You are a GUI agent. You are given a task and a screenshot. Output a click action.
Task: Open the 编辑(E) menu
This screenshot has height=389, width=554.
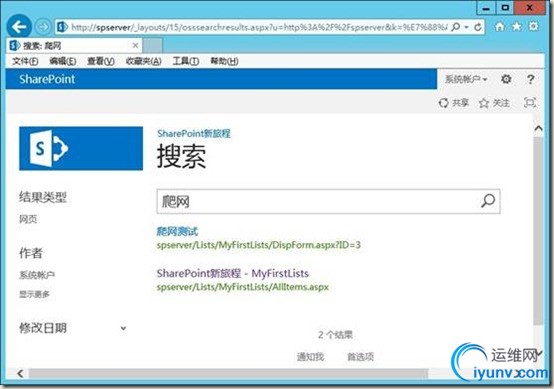pyautogui.click(x=63, y=61)
